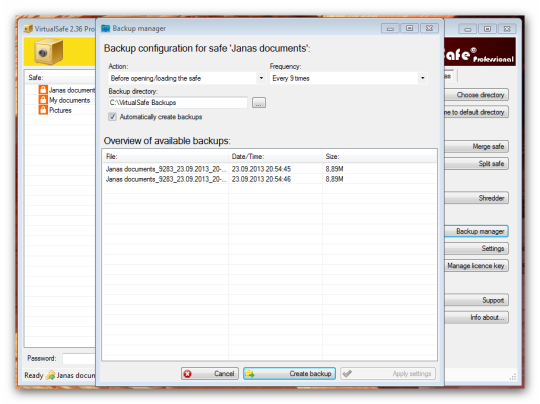Select second backup dated 23.09.2013 20:54:46
Image resolution: width=540 pixels, height=404 pixels.
[x=270, y=179]
